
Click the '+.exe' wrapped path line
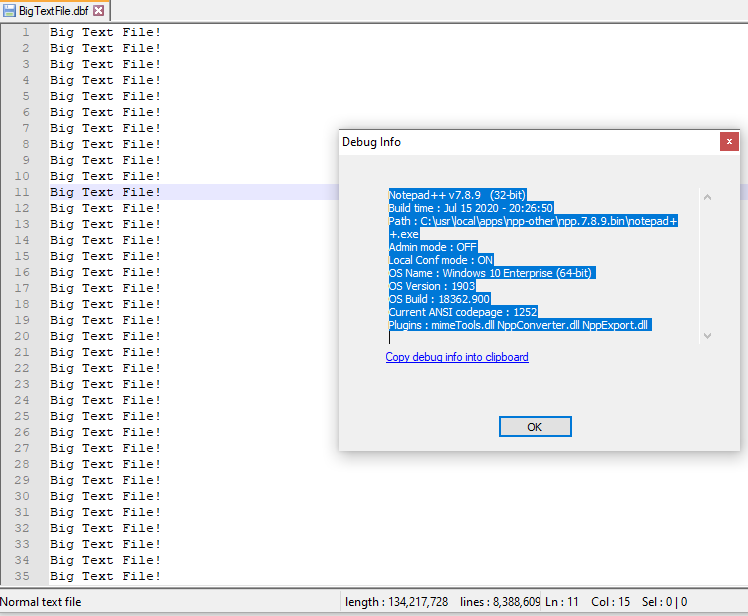404,234
